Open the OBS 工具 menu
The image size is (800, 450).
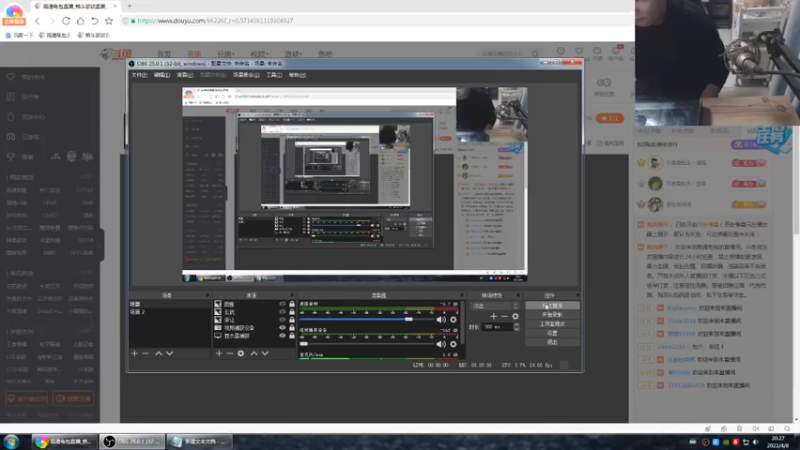pos(274,75)
